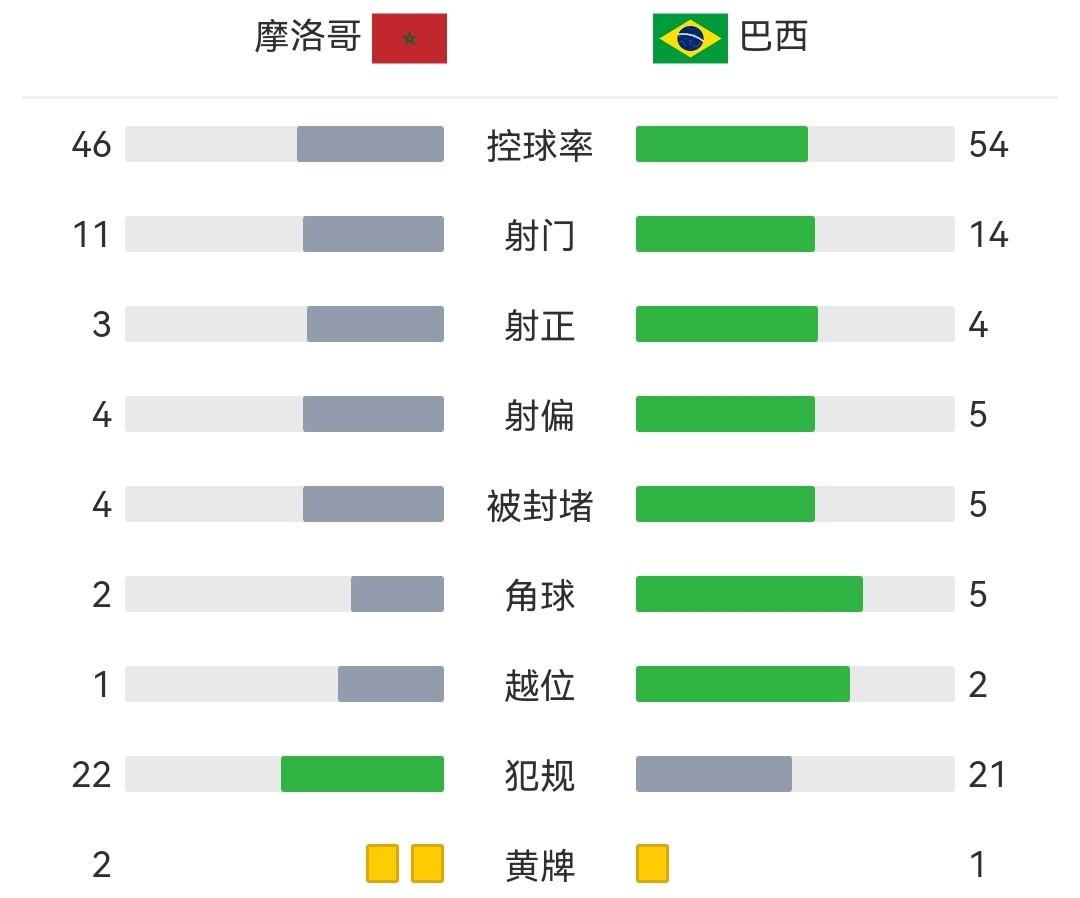The height and width of the screenshot is (898, 1080).
Task: Click the 黄牌 yellow cards label
Action: [540, 866]
